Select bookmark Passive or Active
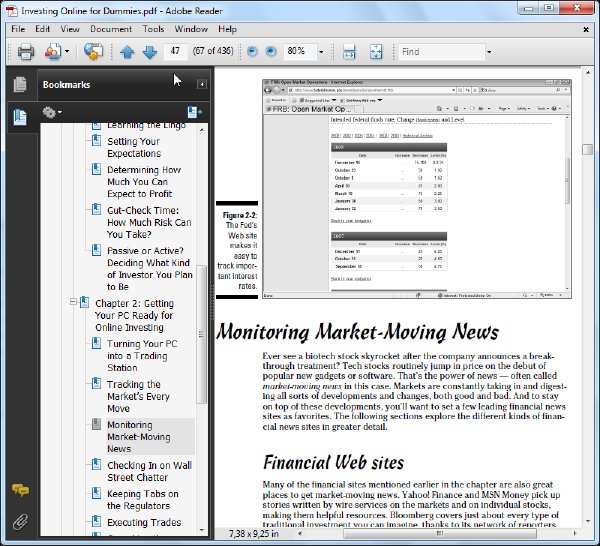600x546 pixels. point(150,269)
